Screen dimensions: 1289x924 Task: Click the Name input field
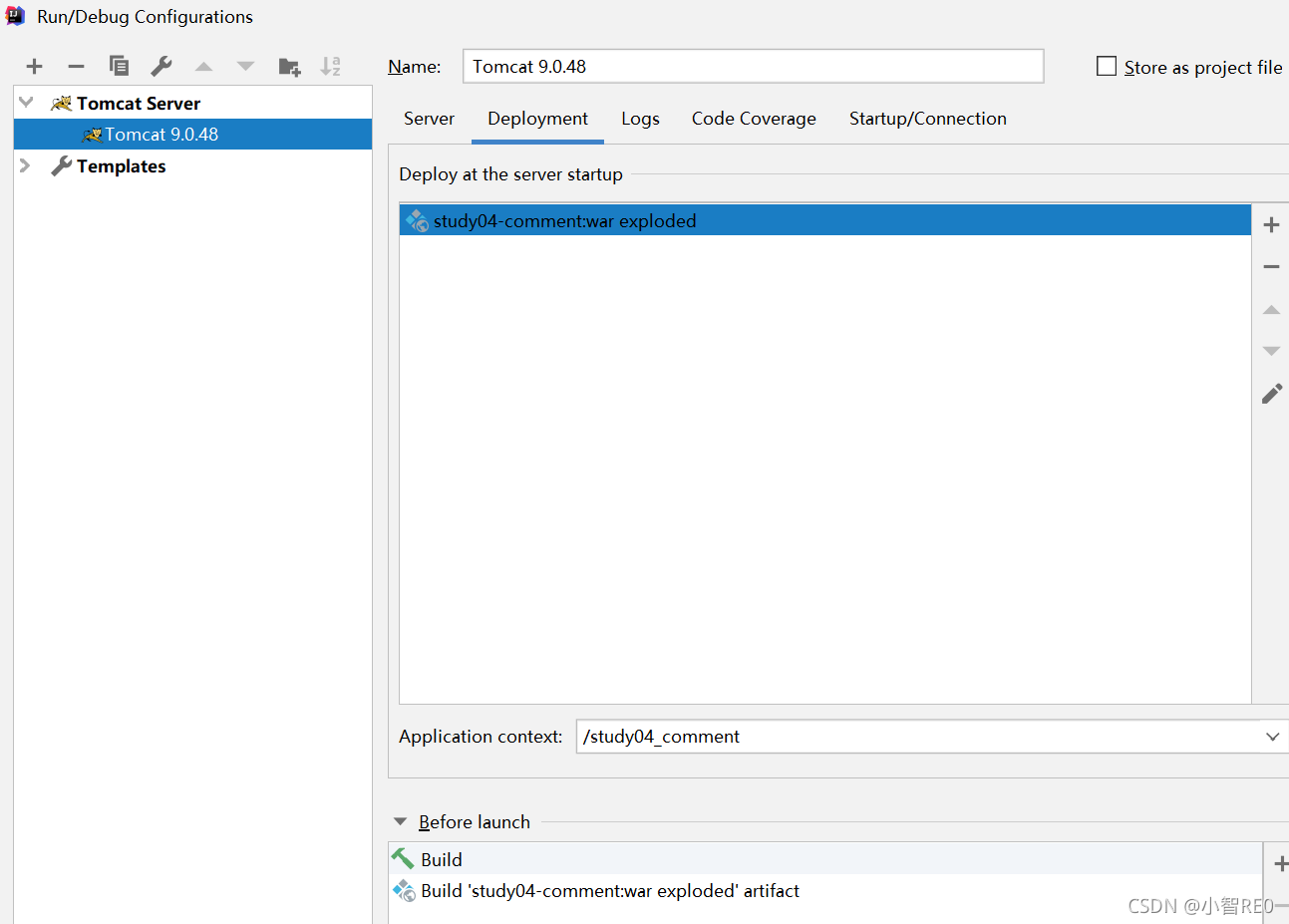754,66
